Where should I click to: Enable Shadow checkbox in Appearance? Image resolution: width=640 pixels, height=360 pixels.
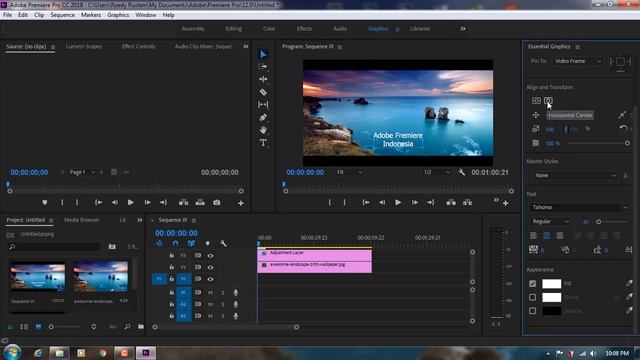(533, 311)
